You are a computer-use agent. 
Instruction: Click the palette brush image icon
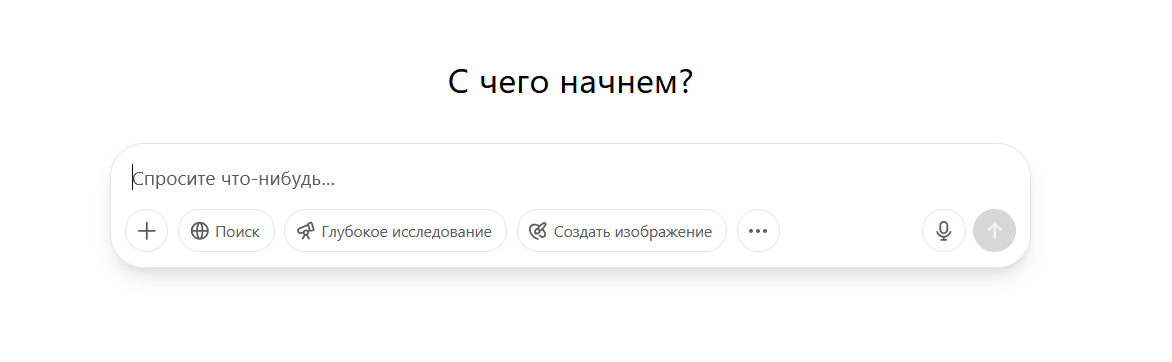tap(538, 232)
